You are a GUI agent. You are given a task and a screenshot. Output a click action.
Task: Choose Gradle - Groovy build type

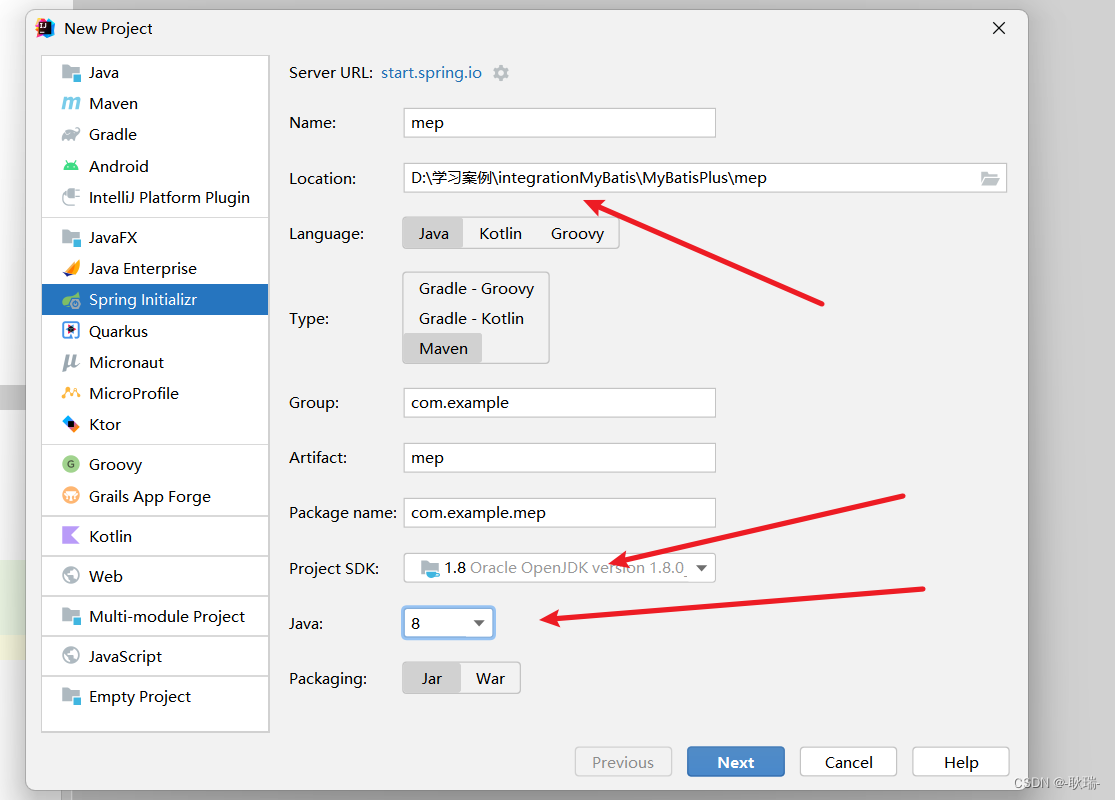(476, 289)
